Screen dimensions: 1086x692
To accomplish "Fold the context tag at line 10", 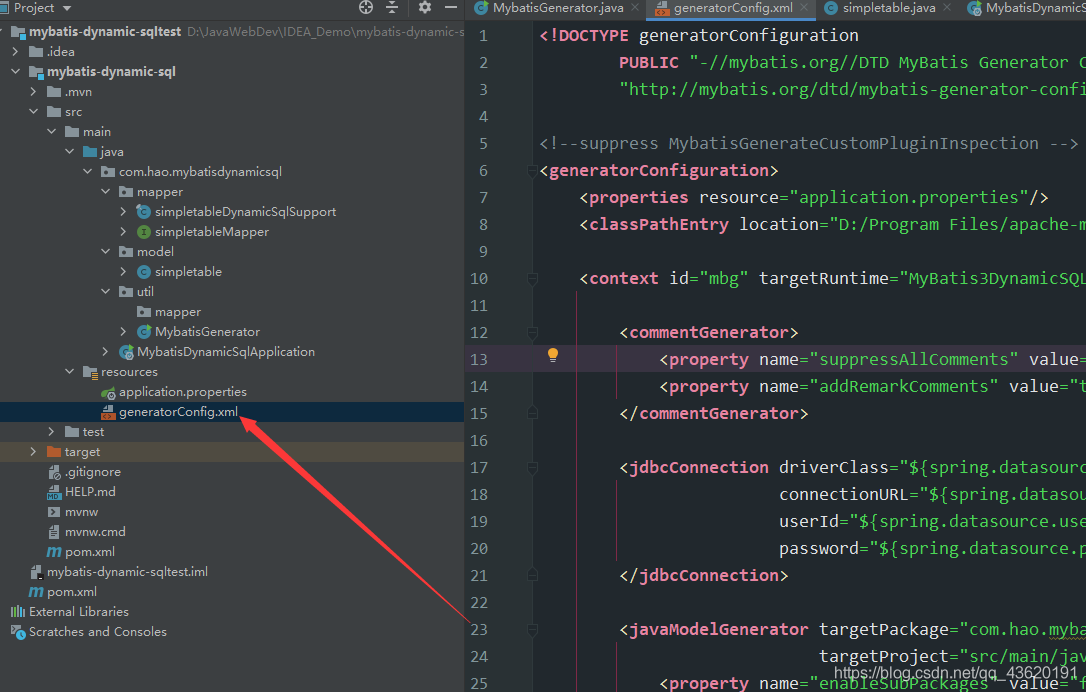I will pyautogui.click(x=533, y=279).
